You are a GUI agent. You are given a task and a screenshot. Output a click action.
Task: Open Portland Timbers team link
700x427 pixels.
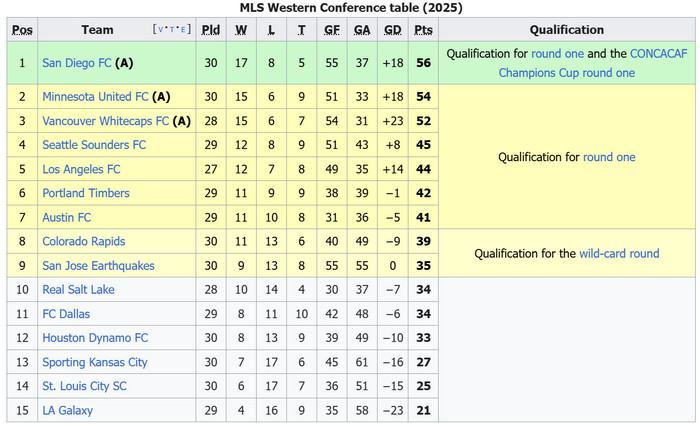point(85,193)
